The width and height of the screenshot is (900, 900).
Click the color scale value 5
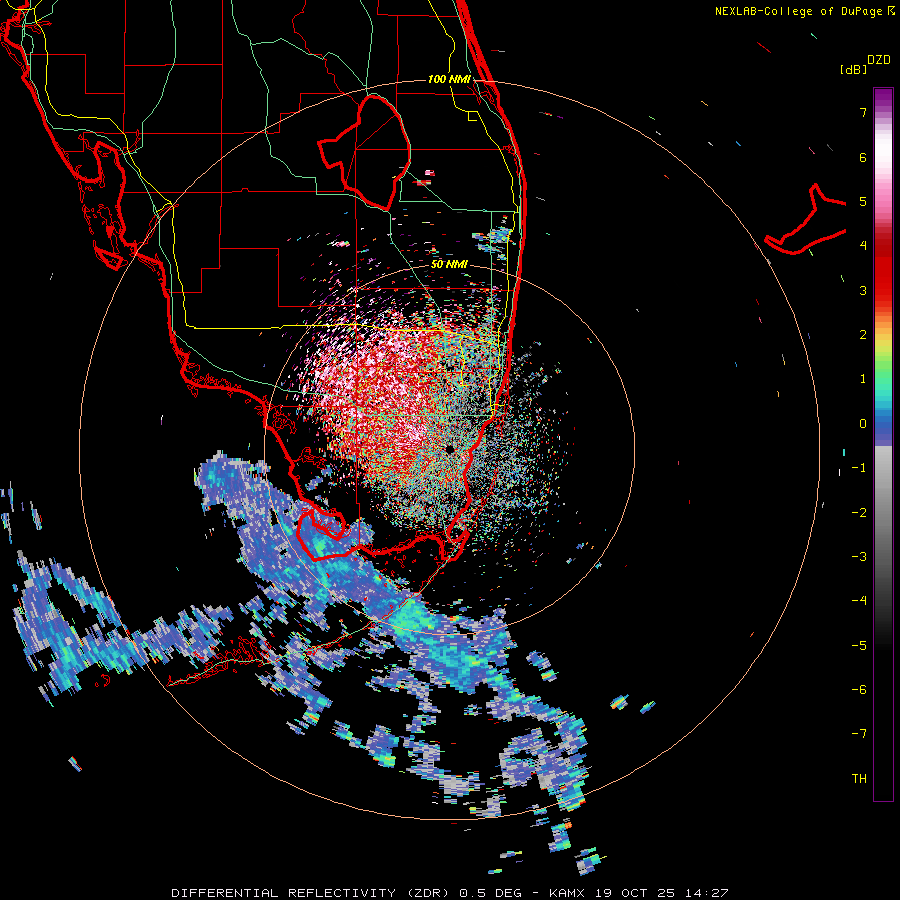pos(863,201)
